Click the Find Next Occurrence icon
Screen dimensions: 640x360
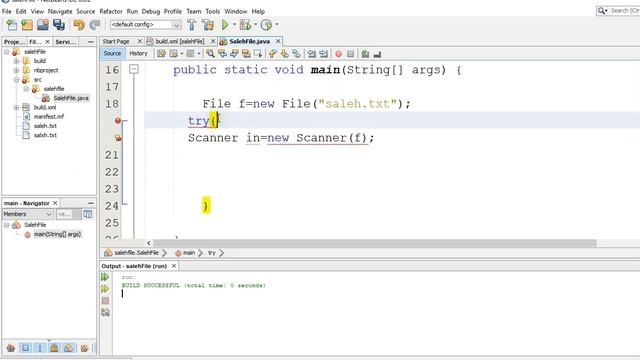pyautogui.click(x=234, y=53)
